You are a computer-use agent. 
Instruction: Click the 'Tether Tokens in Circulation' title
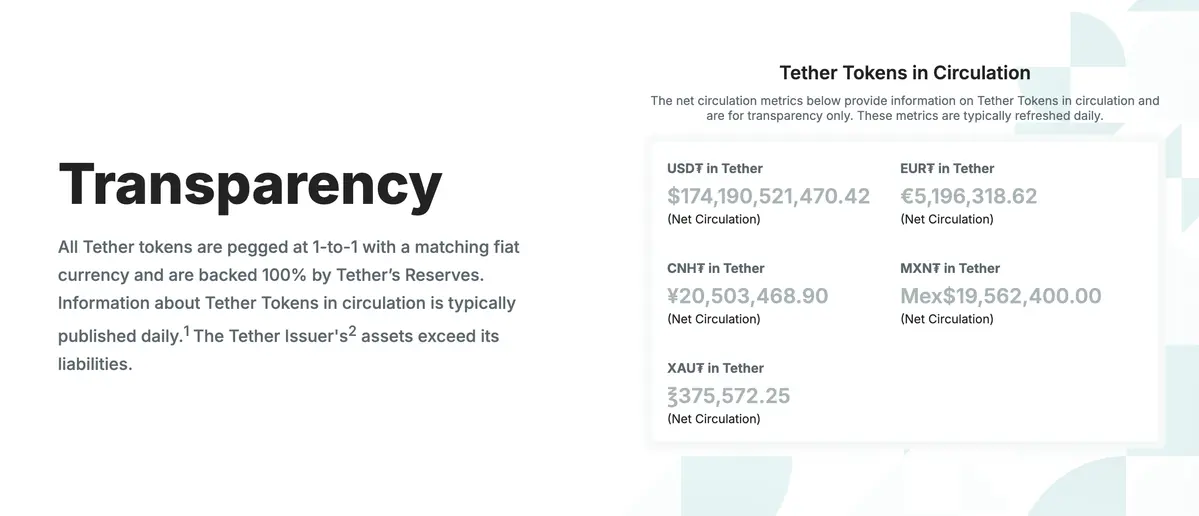coord(904,73)
